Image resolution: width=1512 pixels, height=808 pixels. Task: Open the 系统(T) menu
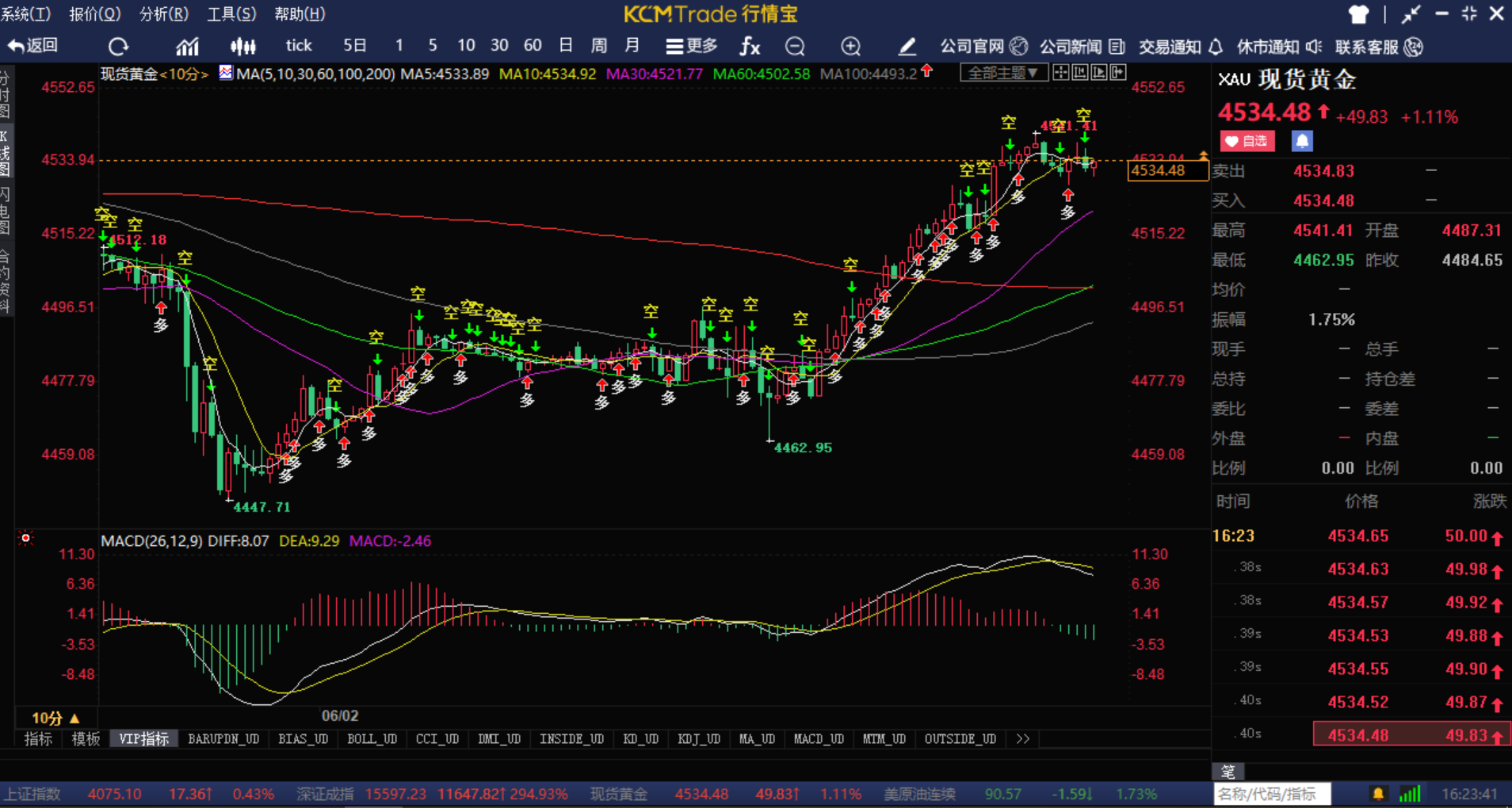click(x=25, y=14)
